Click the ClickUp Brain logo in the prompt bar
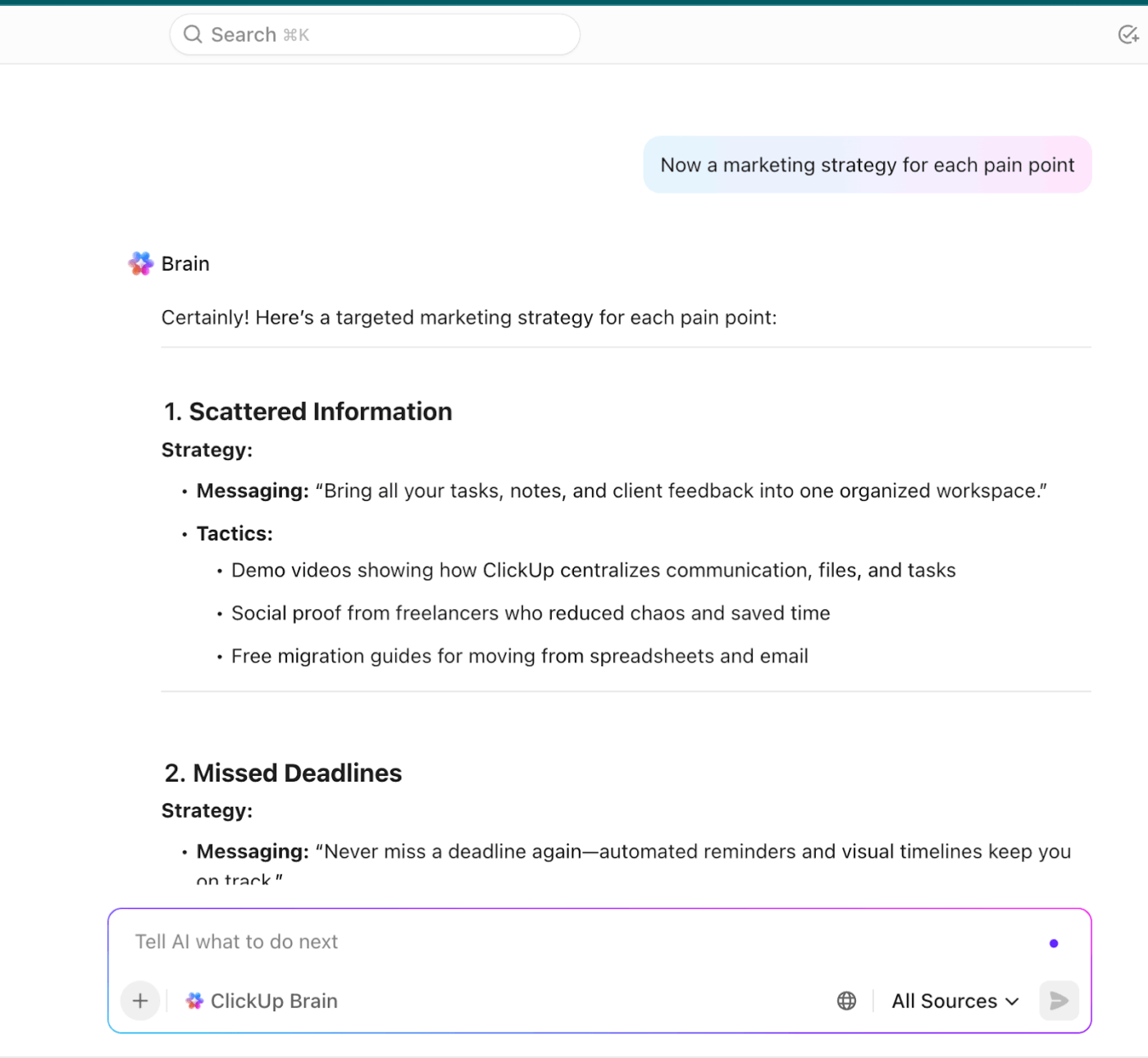Screen dimensions: 1148x1058 194,1001
